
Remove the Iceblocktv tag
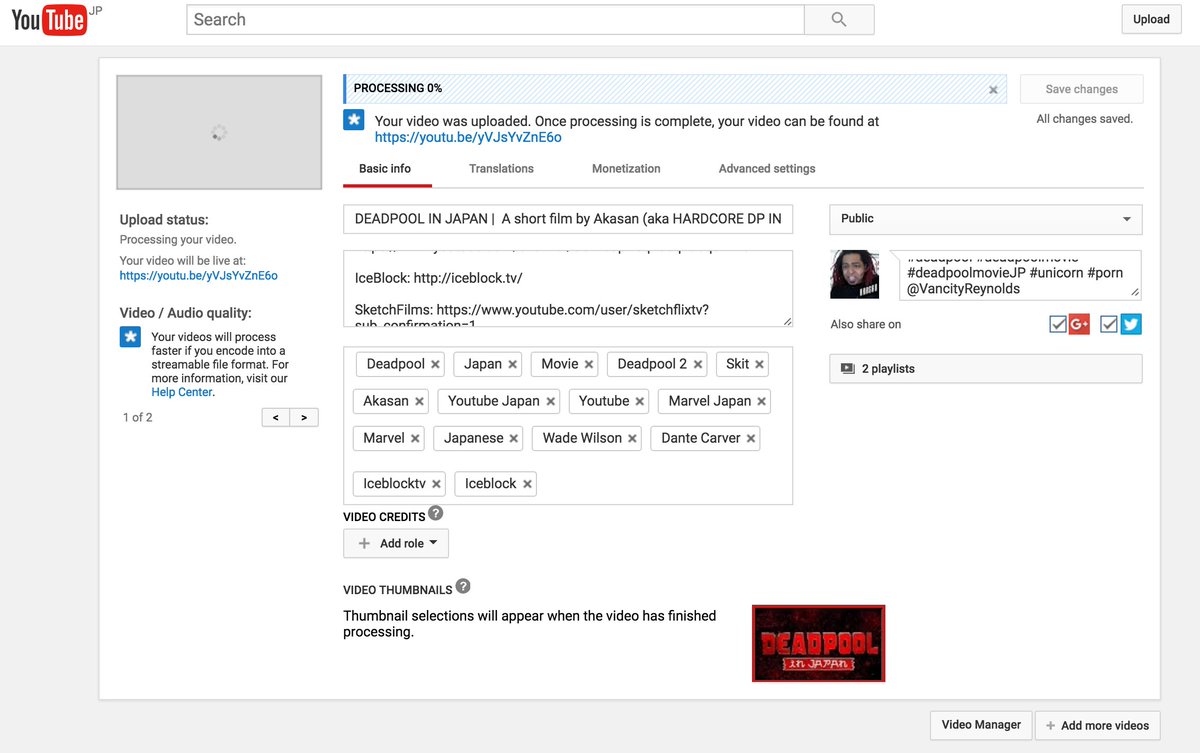[x=437, y=485]
